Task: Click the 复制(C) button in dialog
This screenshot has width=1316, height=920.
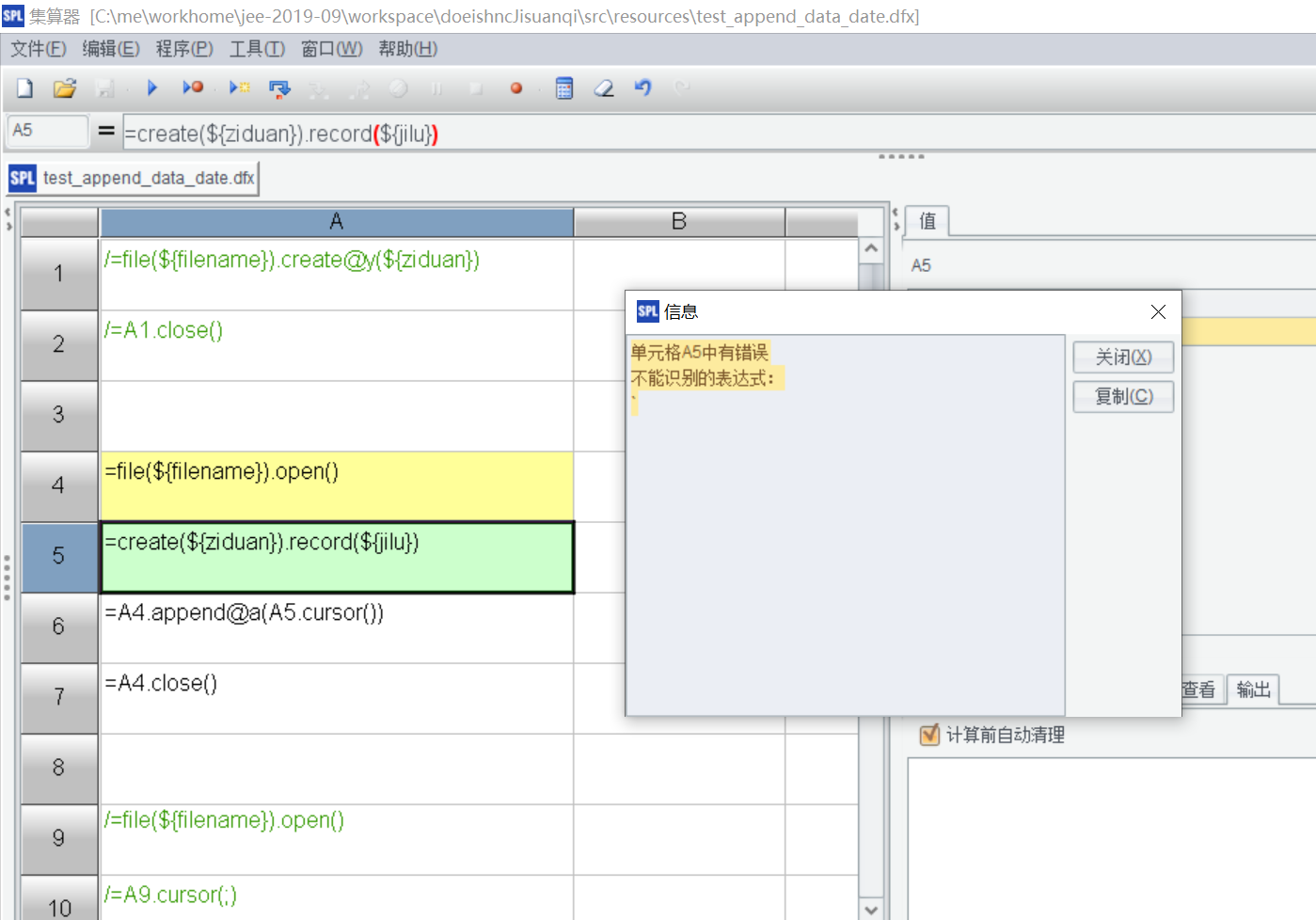Action: [1123, 396]
